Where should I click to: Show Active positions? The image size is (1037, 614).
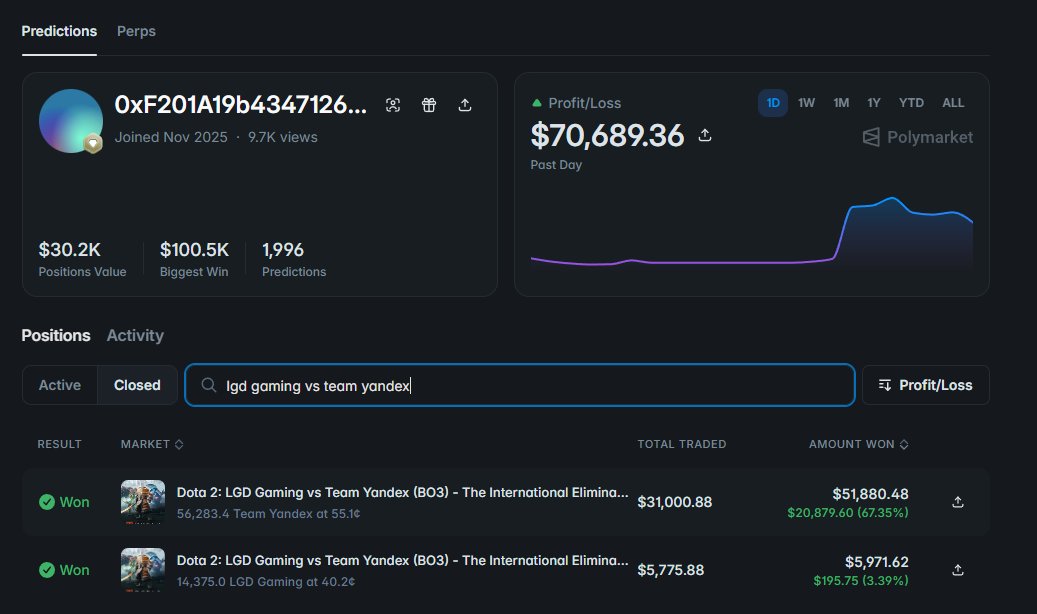(60, 385)
